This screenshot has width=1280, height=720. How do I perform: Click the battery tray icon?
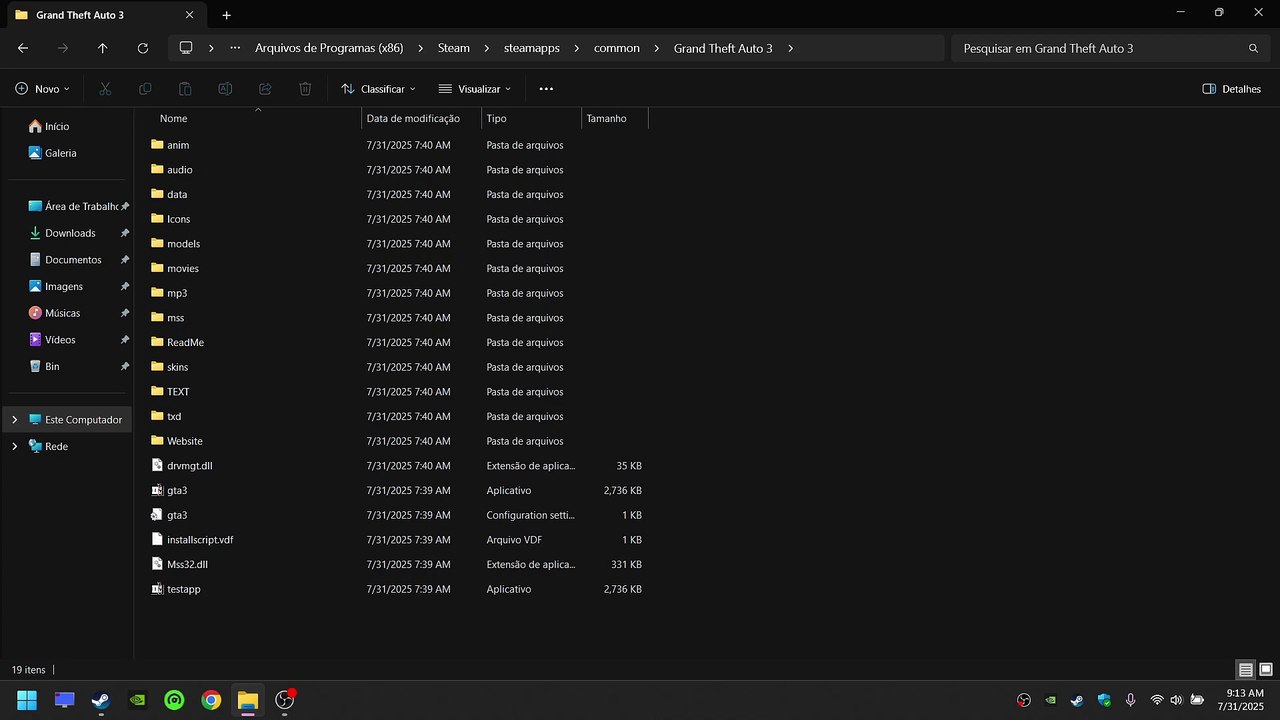(x=1197, y=700)
